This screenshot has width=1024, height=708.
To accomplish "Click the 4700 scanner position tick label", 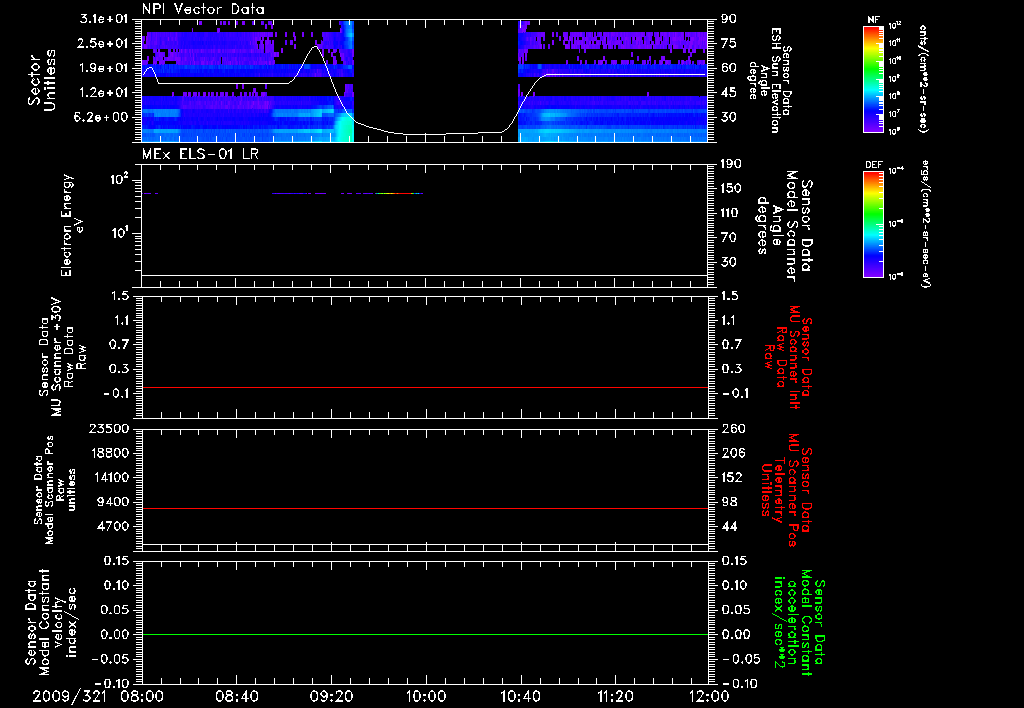I will click(x=112, y=526).
